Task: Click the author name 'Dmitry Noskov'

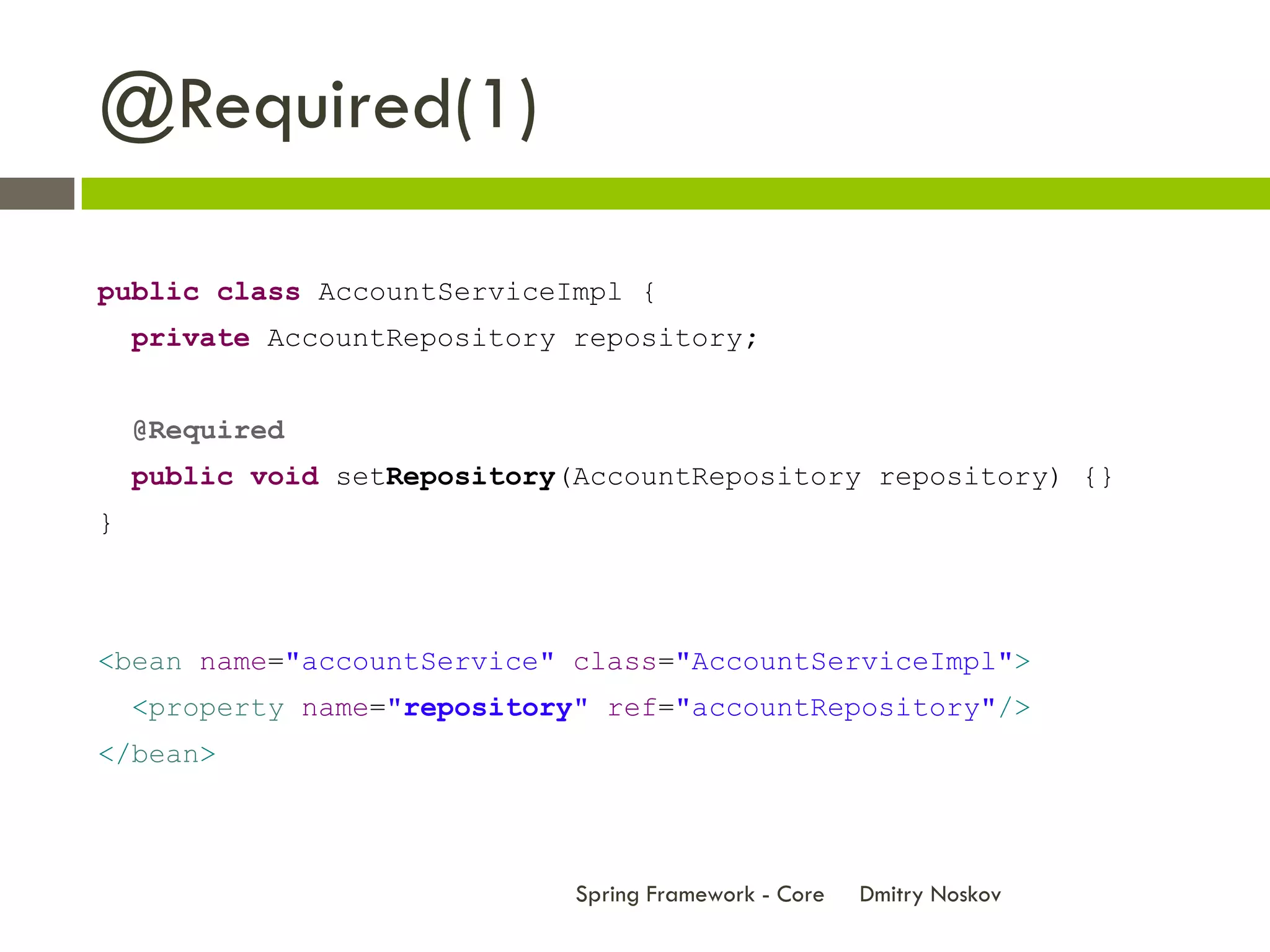Action: coord(930,895)
